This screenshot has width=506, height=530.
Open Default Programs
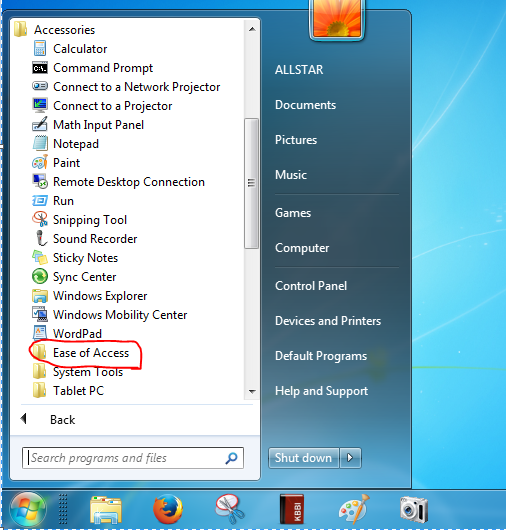[x=321, y=356]
